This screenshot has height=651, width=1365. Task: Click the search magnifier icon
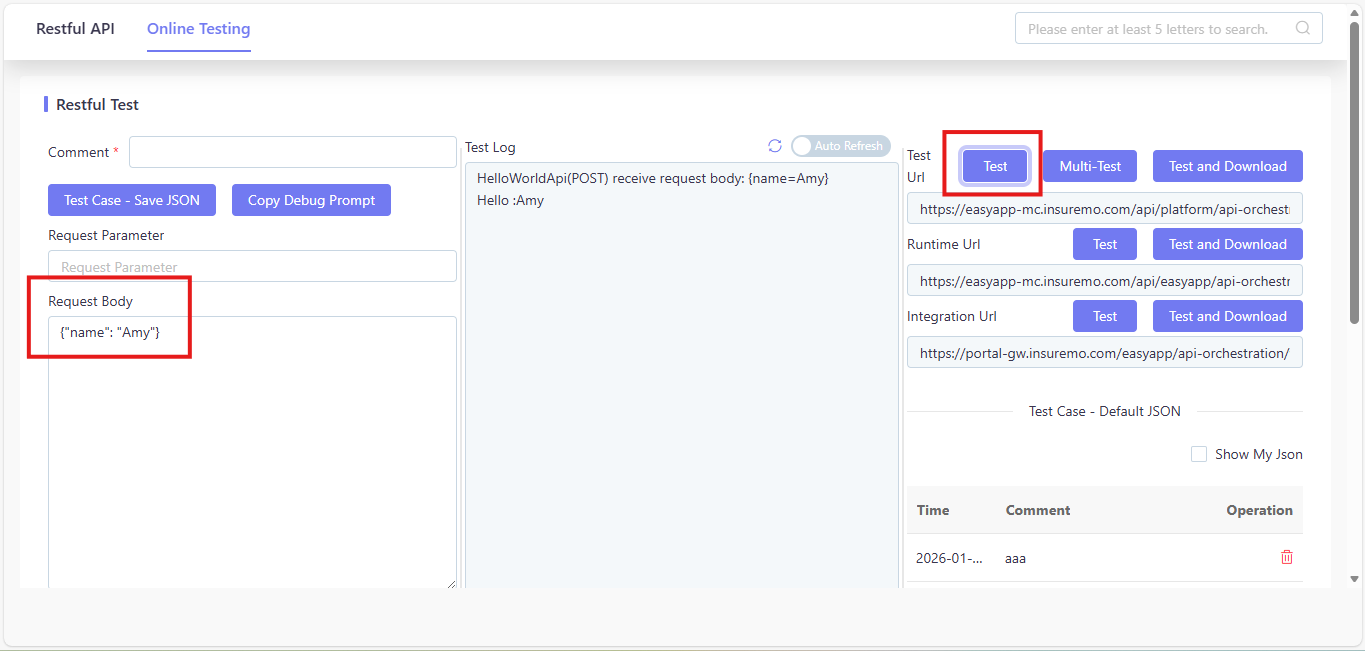1303,28
